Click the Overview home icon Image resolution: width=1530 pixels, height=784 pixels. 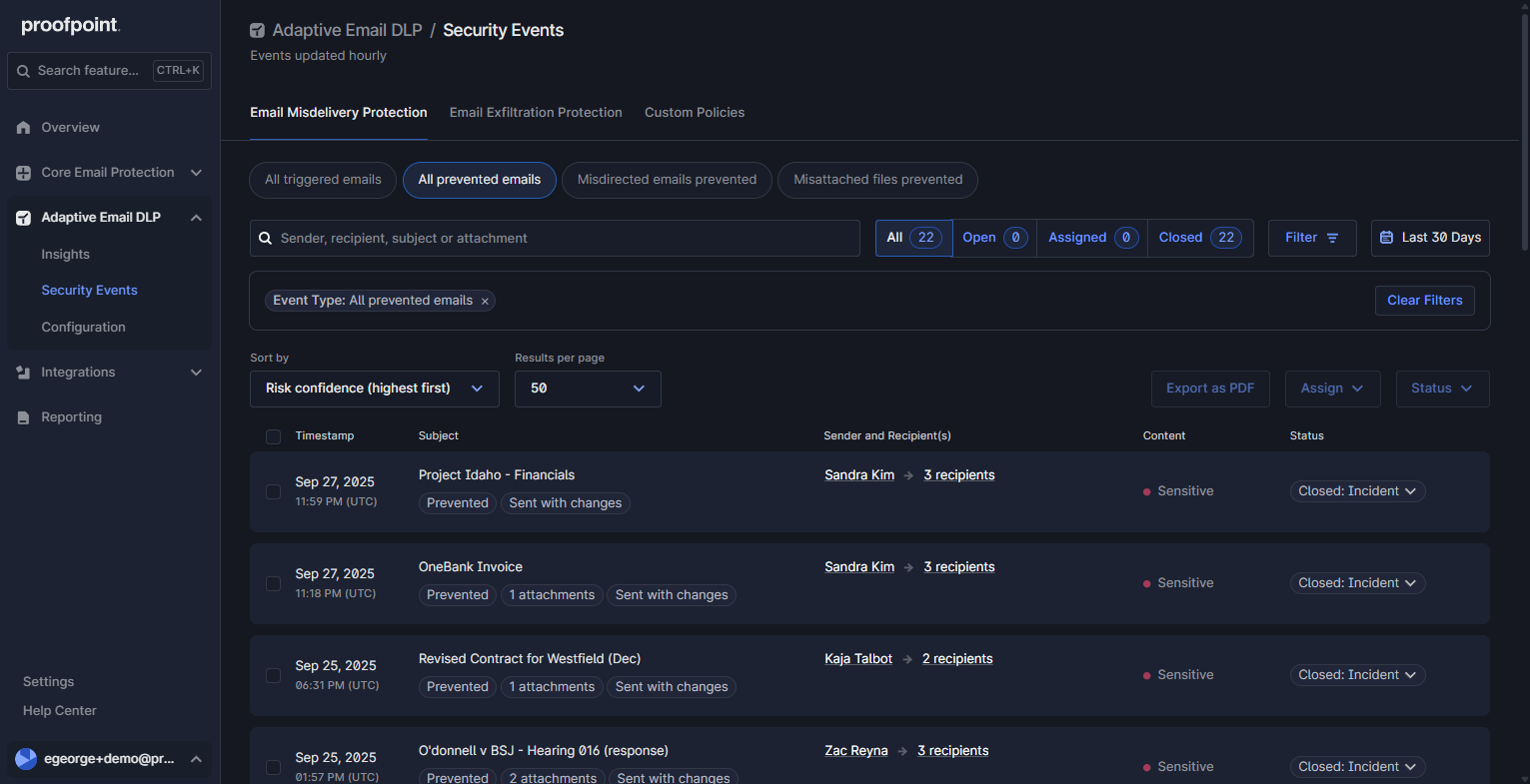tap(24, 128)
